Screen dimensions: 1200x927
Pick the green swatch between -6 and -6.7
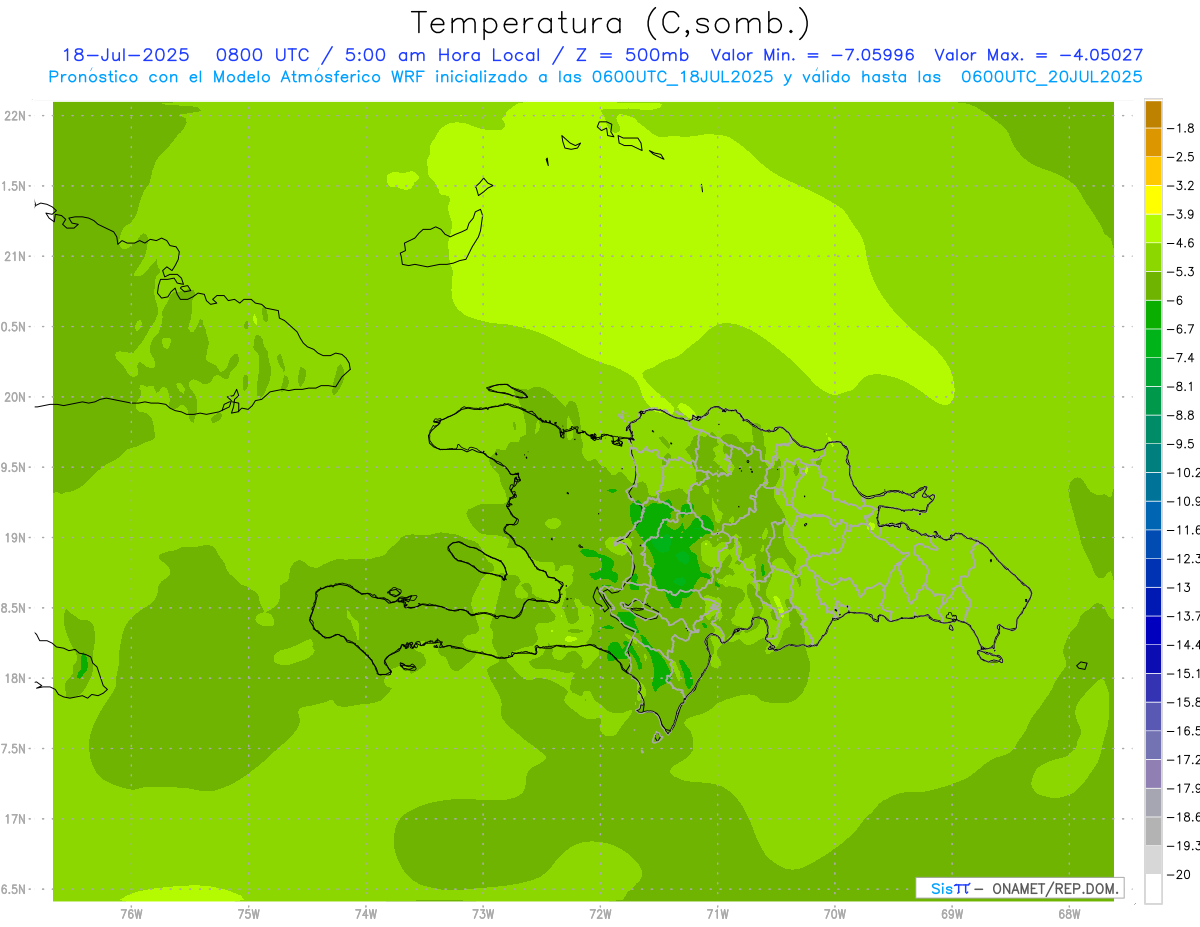pyautogui.click(x=1153, y=315)
